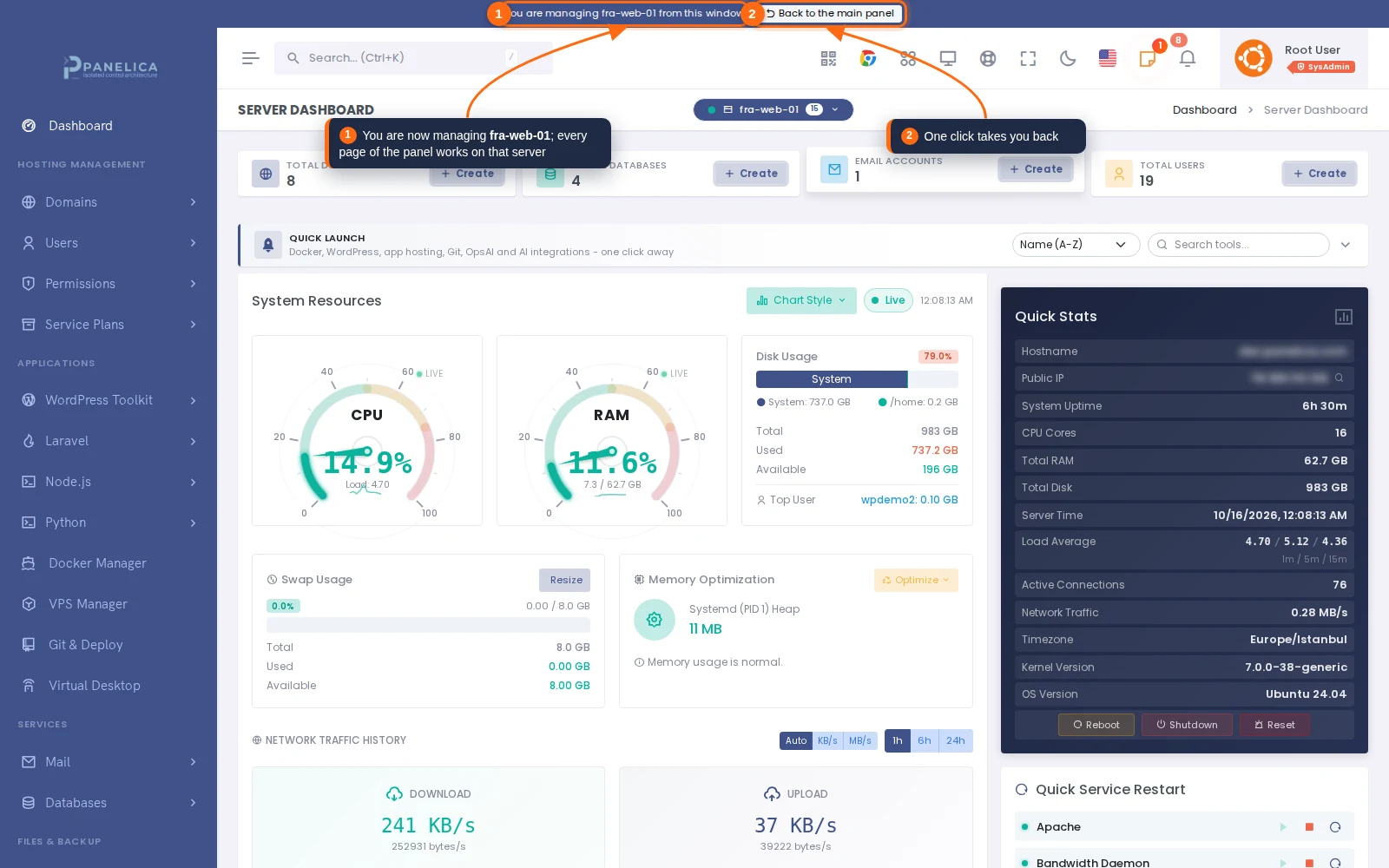Click the total domains globe icon
The image size is (1389, 868).
click(x=266, y=174)
